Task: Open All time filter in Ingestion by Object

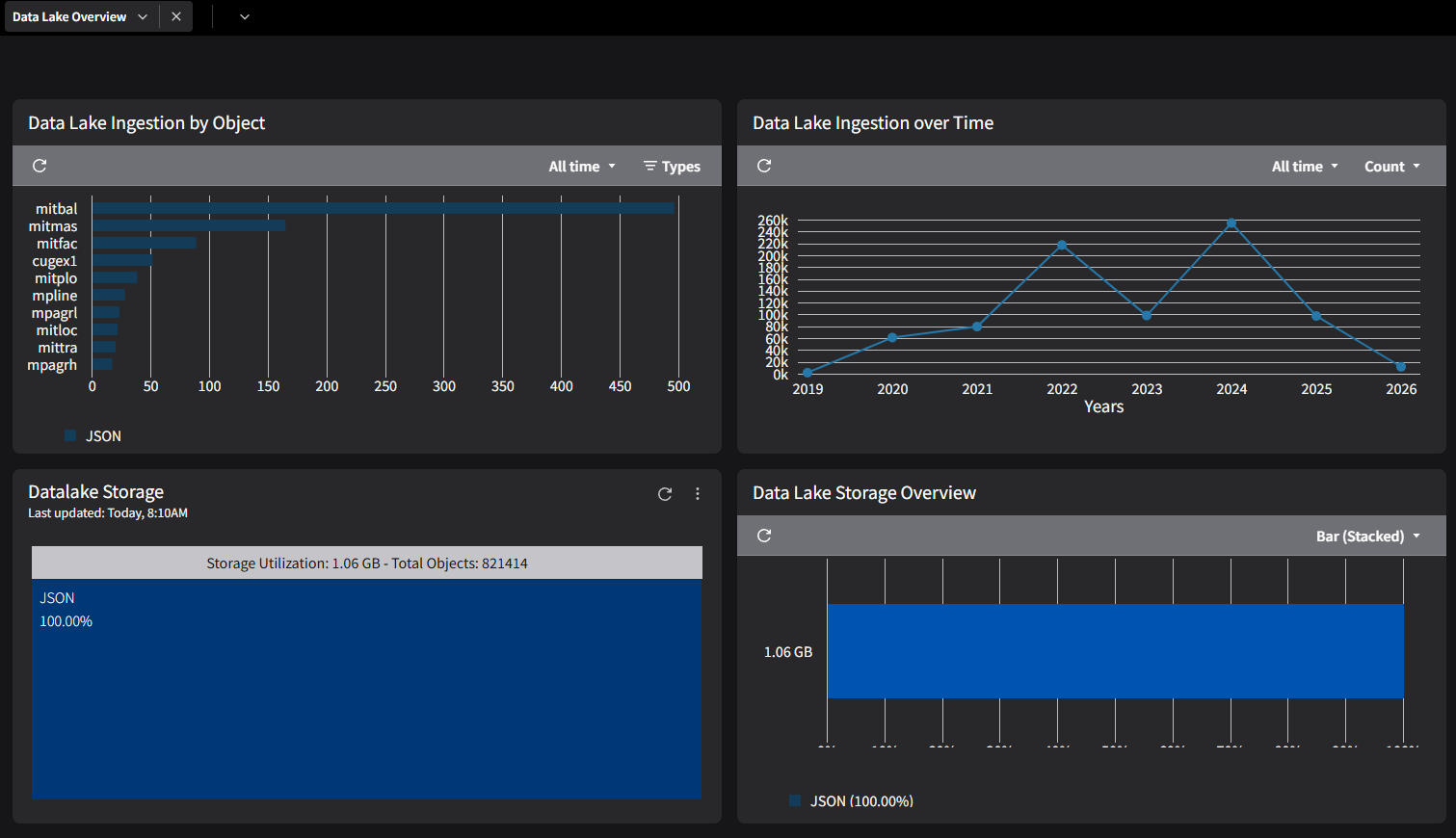Action: (582, 167)
